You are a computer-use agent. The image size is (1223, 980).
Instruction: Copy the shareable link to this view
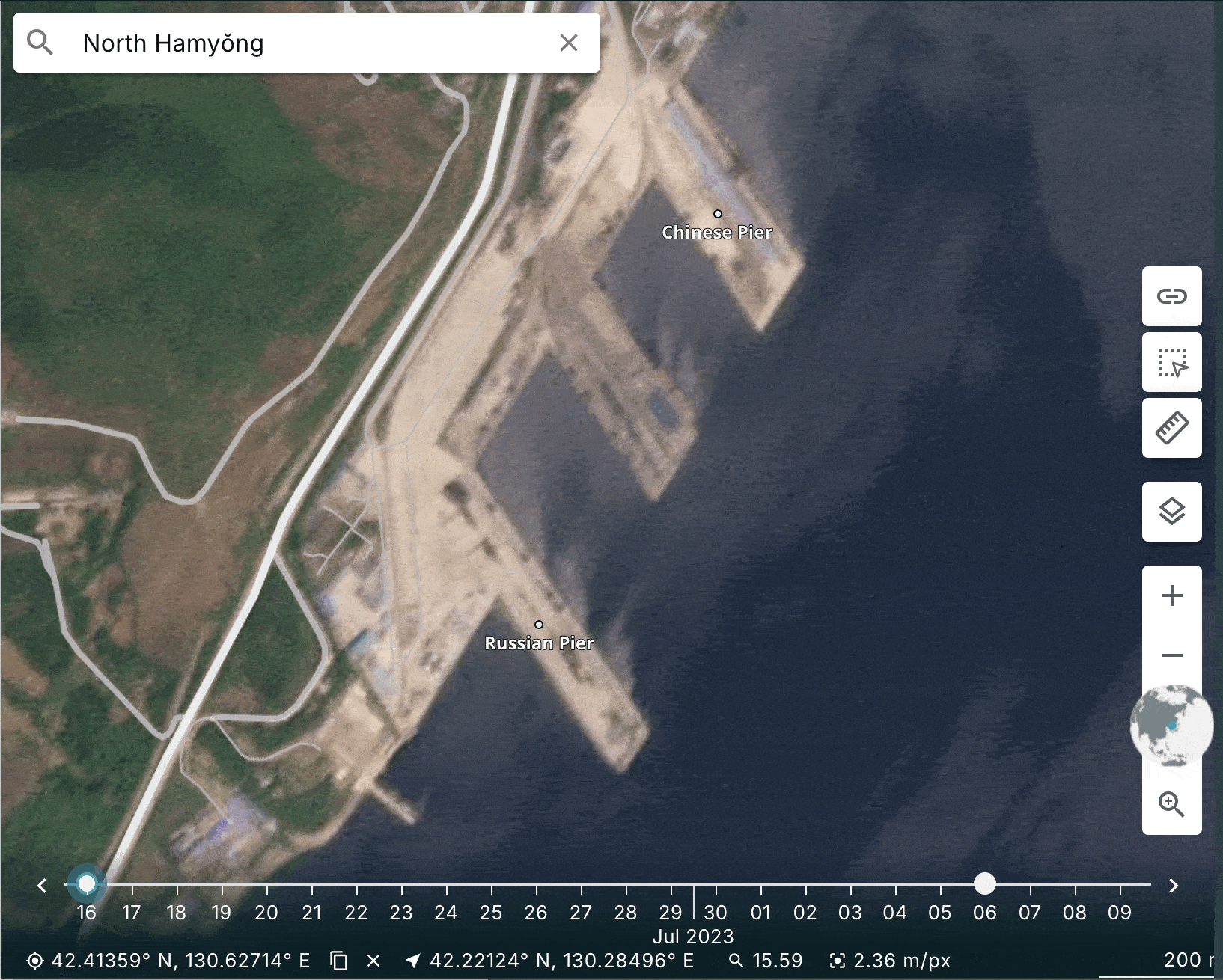[x=1172, y=296]
